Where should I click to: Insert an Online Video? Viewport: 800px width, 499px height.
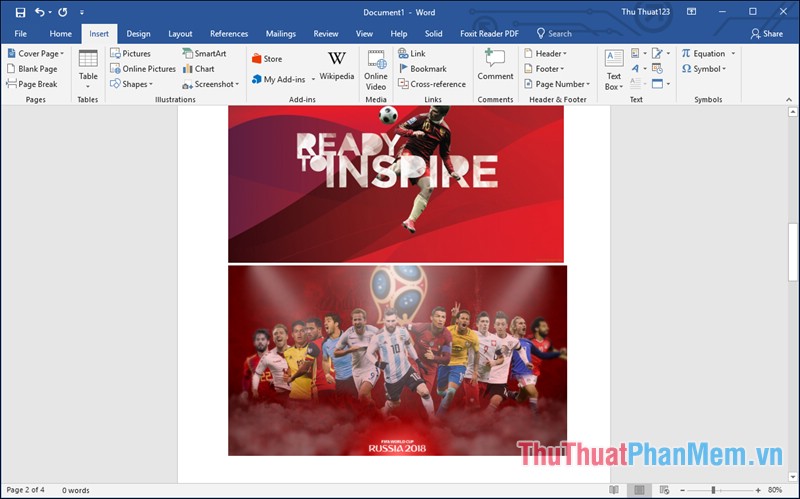[x=376, y=70]
